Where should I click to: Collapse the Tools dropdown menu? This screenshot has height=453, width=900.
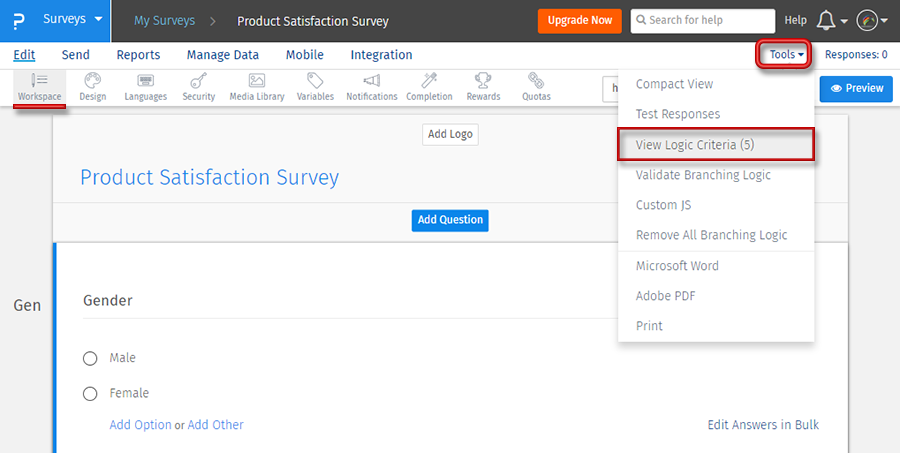coord(787,55)
